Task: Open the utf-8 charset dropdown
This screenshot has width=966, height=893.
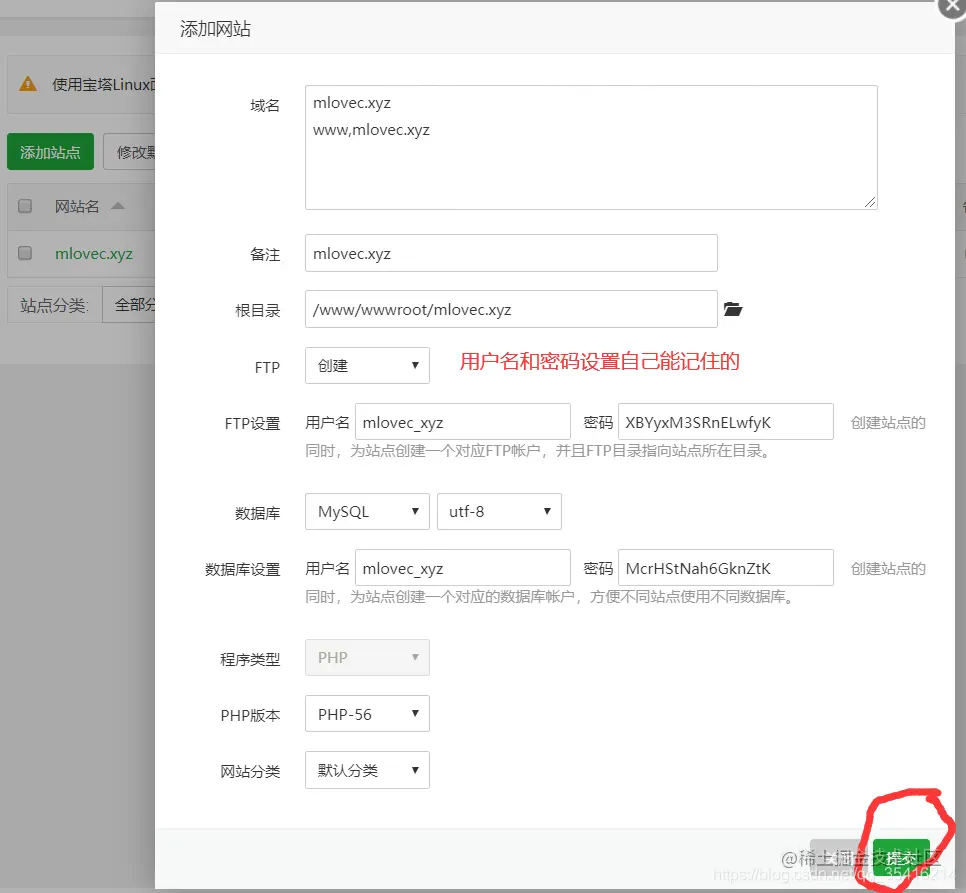Action: coord(499,511)
